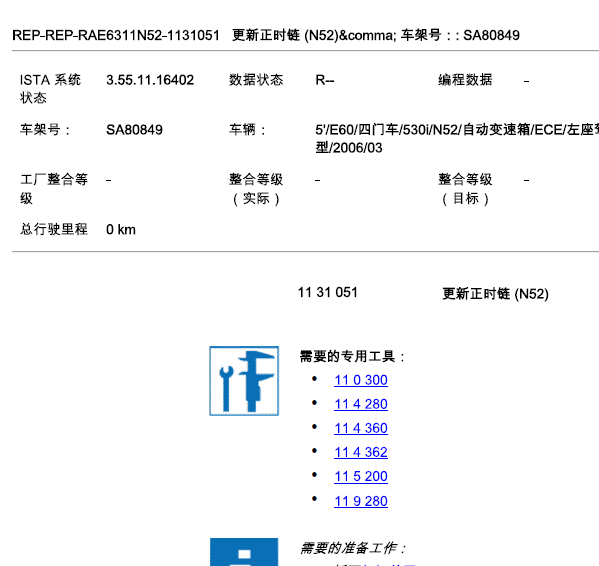Select the 编程数据 label
Screen dimensions: 599x566
pyautogui.click(x=465, y=80)
